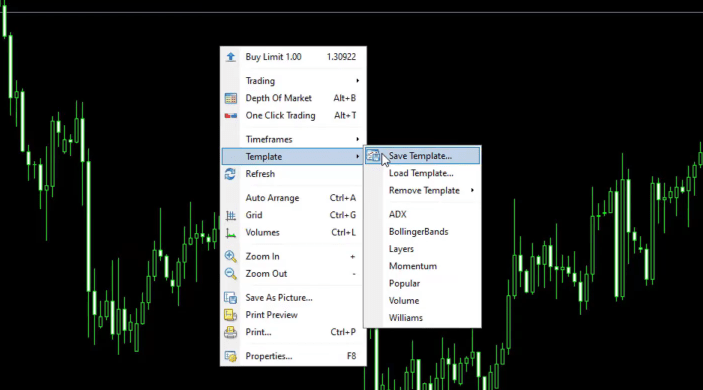Open Remove Template submenu entry
The height and width of the screenshot is (390, 703).
point(422,191)
